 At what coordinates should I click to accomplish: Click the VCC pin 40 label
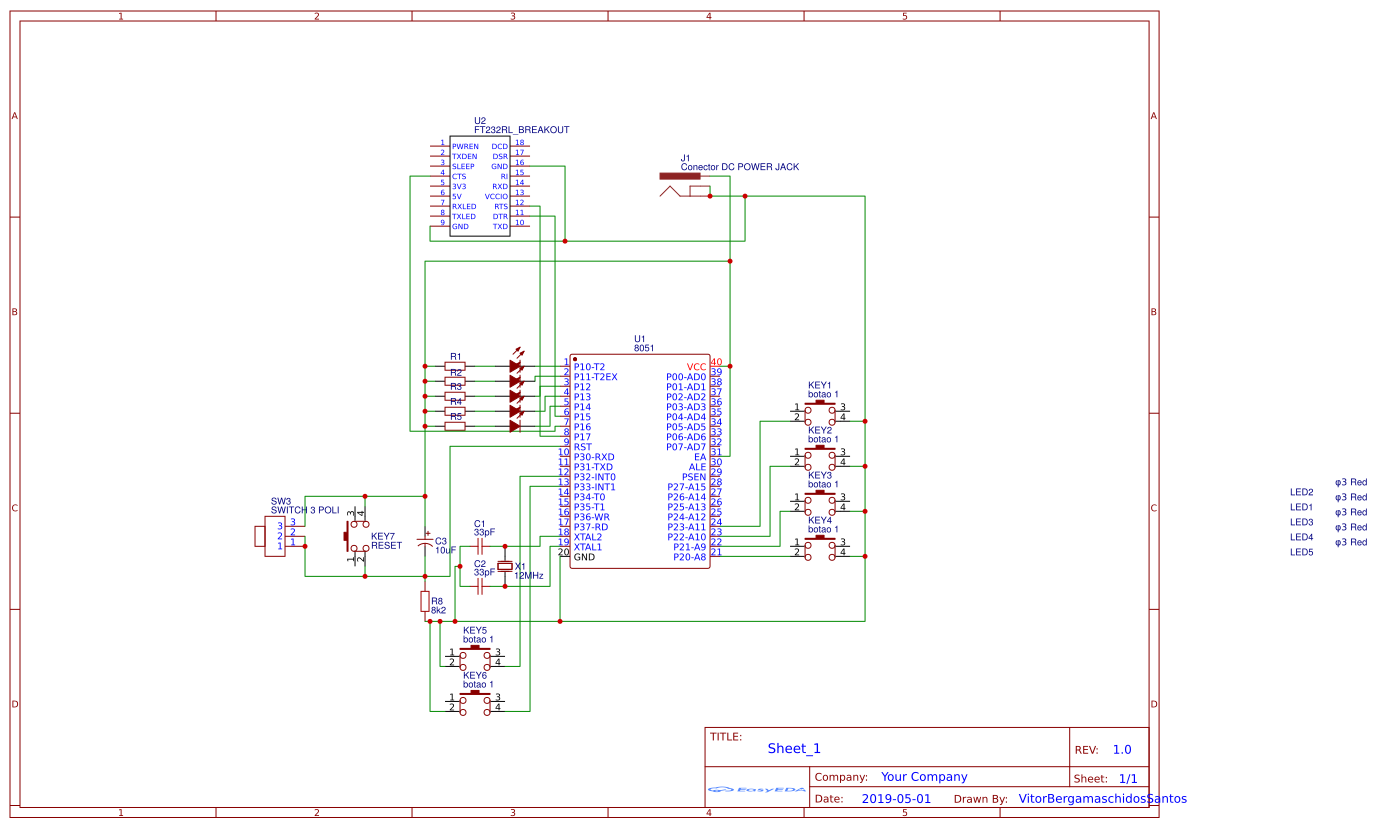696,366
